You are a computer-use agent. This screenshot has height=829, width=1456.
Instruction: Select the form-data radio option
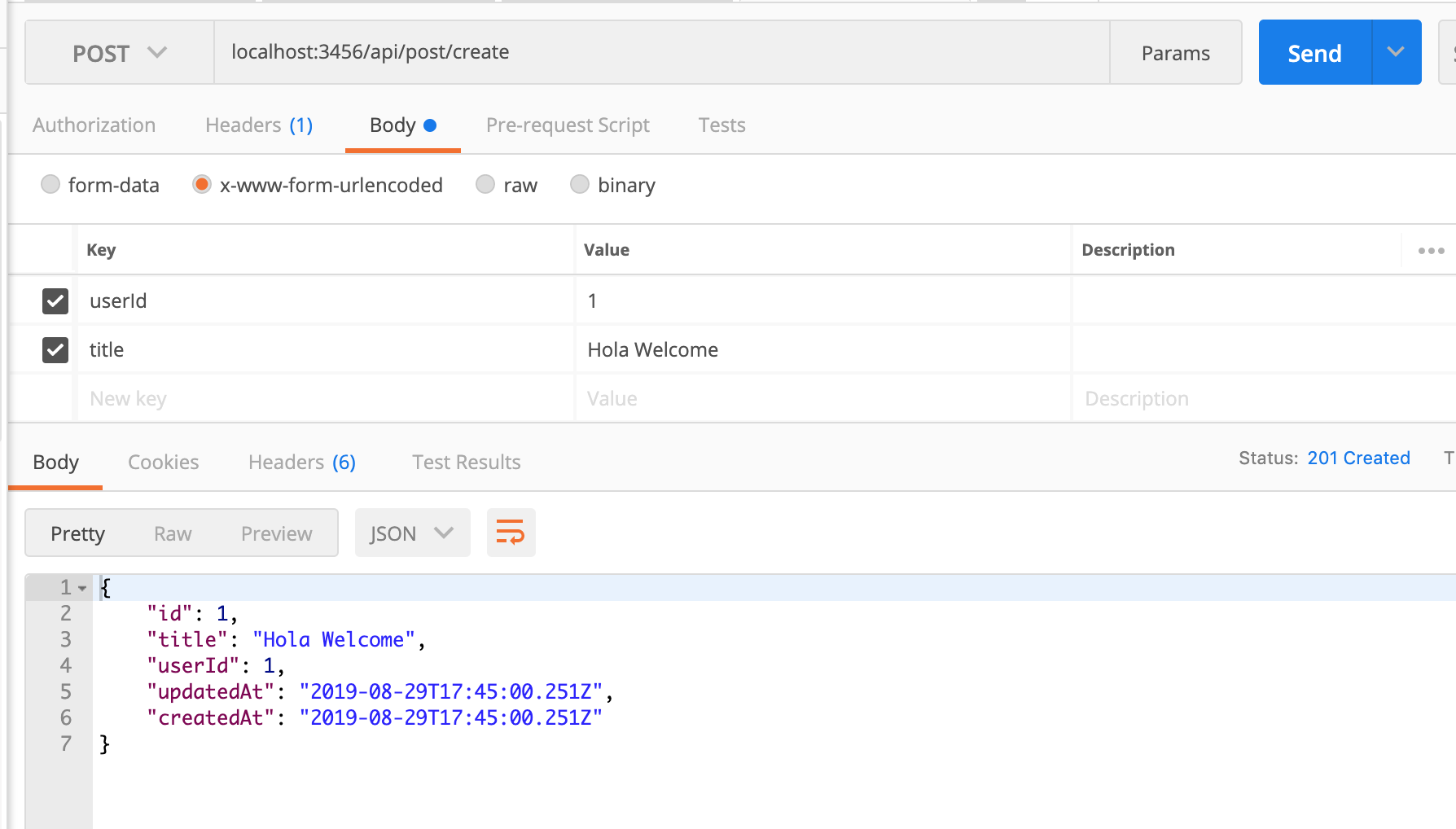(x=50, y=185)
